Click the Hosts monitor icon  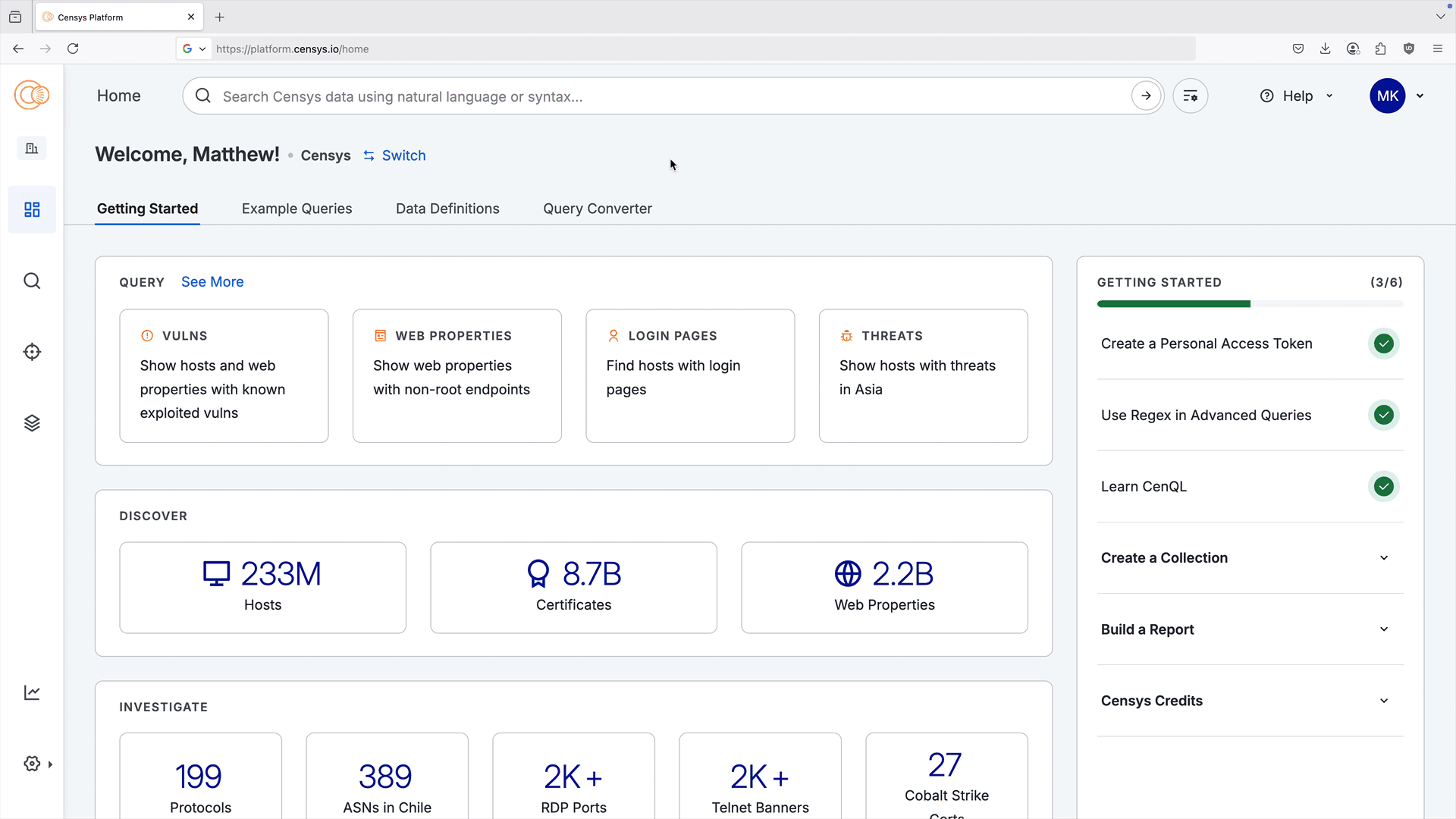click(x=216, y=574)
